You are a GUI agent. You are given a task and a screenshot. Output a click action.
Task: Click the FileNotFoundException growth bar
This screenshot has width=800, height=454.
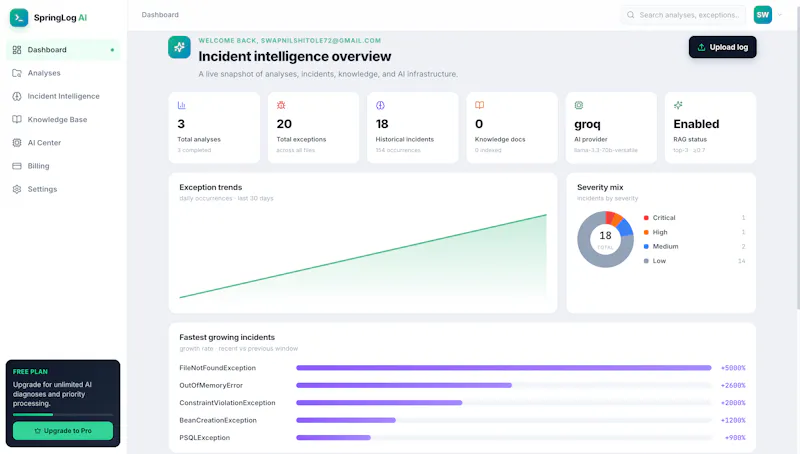coord(504,368)
